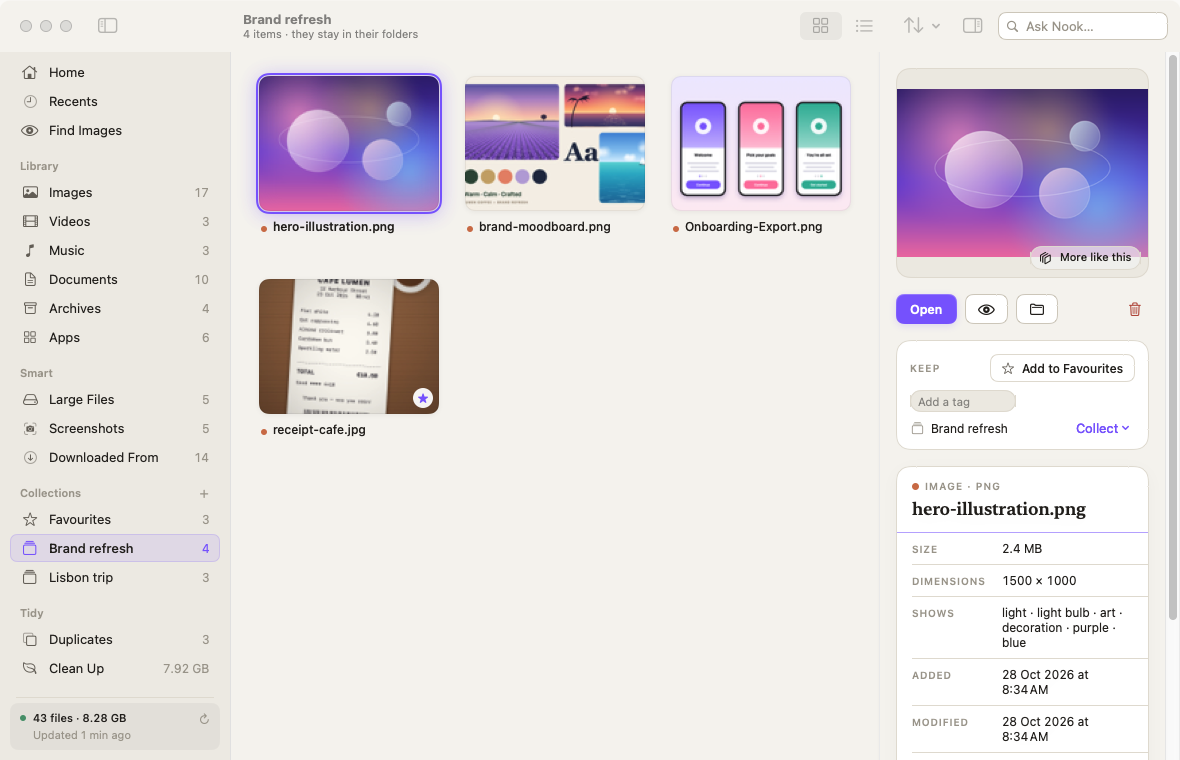Click Add to Favourites button

pyautogui.click(x=1062, y=369)
